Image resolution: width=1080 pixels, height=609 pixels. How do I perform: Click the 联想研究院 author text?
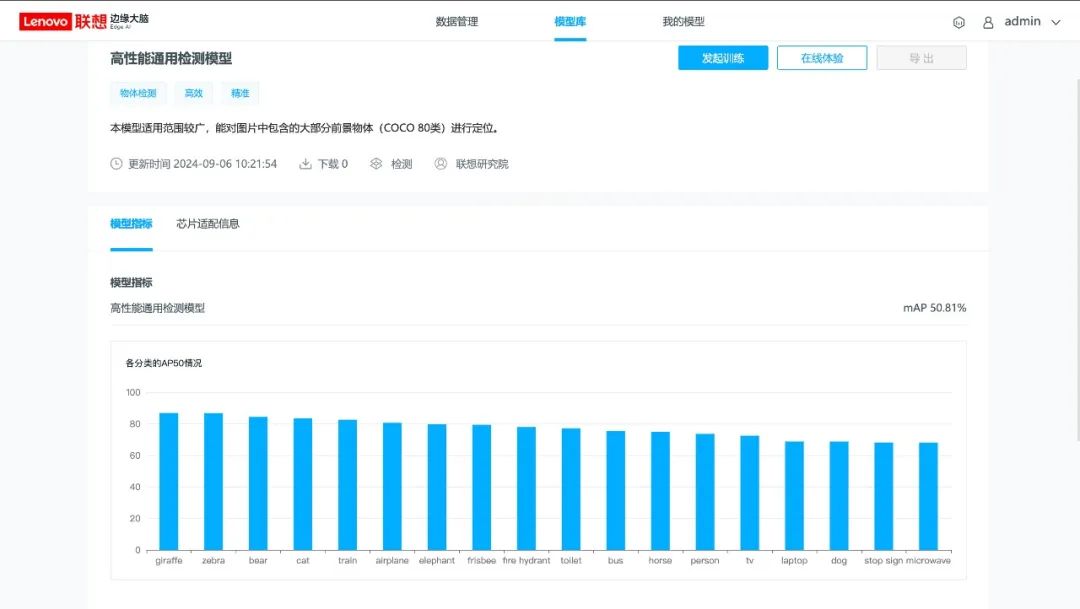click(481, 163)
